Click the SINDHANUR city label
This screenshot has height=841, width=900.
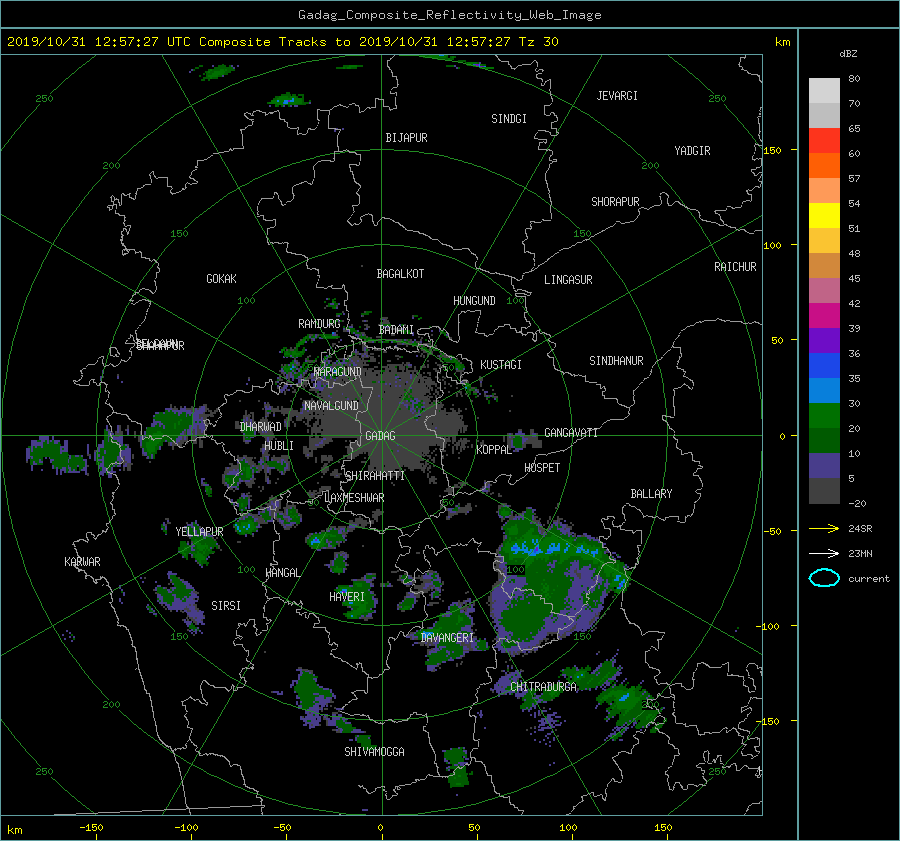pyautogui.click(x=616, y=361)
